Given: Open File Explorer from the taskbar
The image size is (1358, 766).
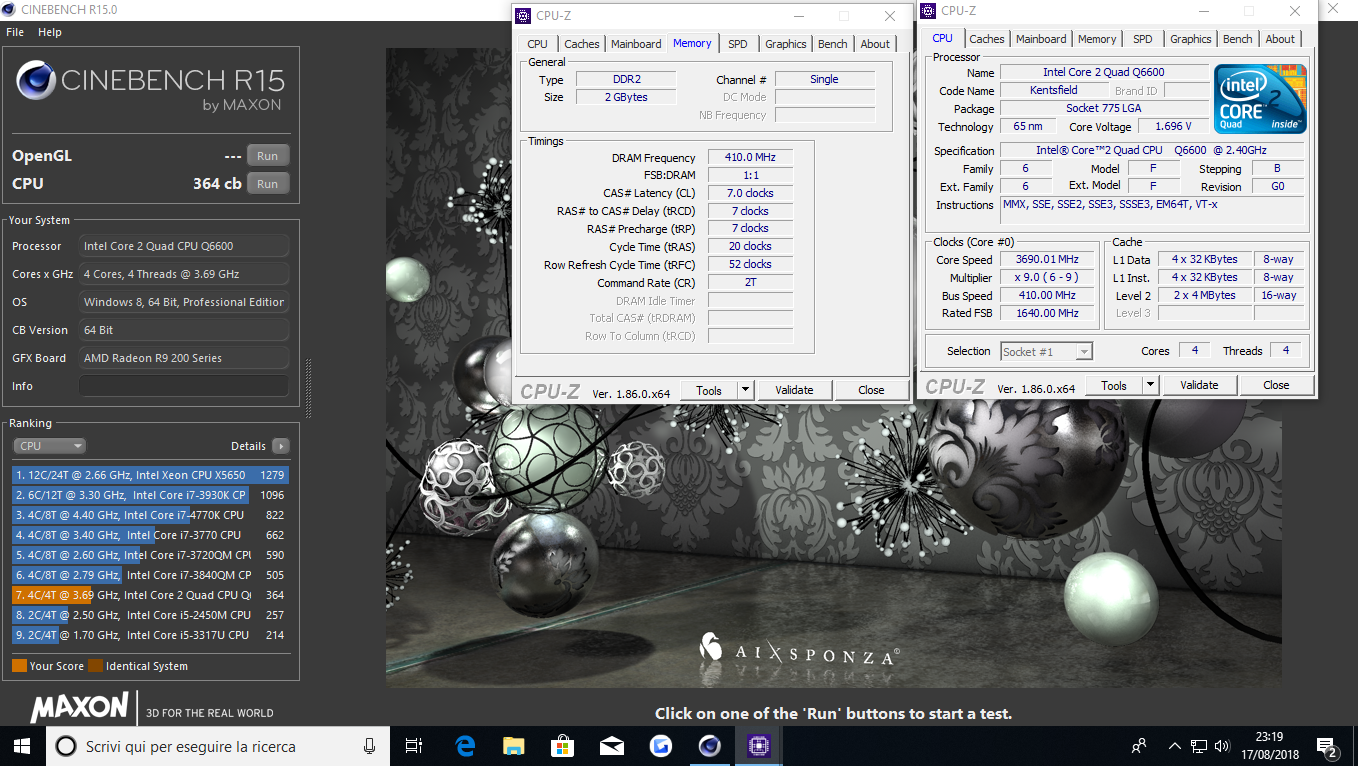Looking at the screenshot, I should pyautogui.click(x=514, y=746).
